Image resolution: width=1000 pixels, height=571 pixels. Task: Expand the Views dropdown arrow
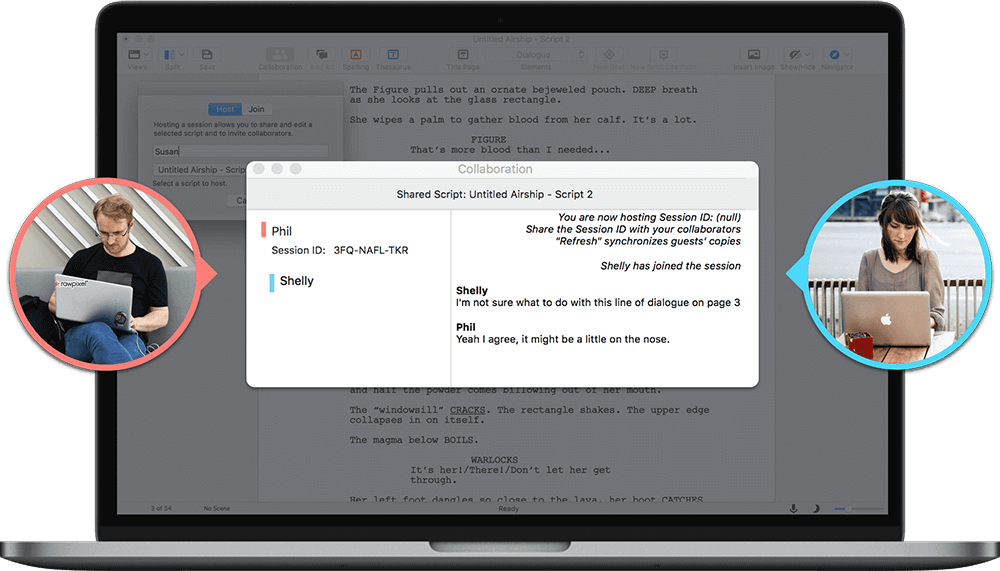(x=146, y=55)
